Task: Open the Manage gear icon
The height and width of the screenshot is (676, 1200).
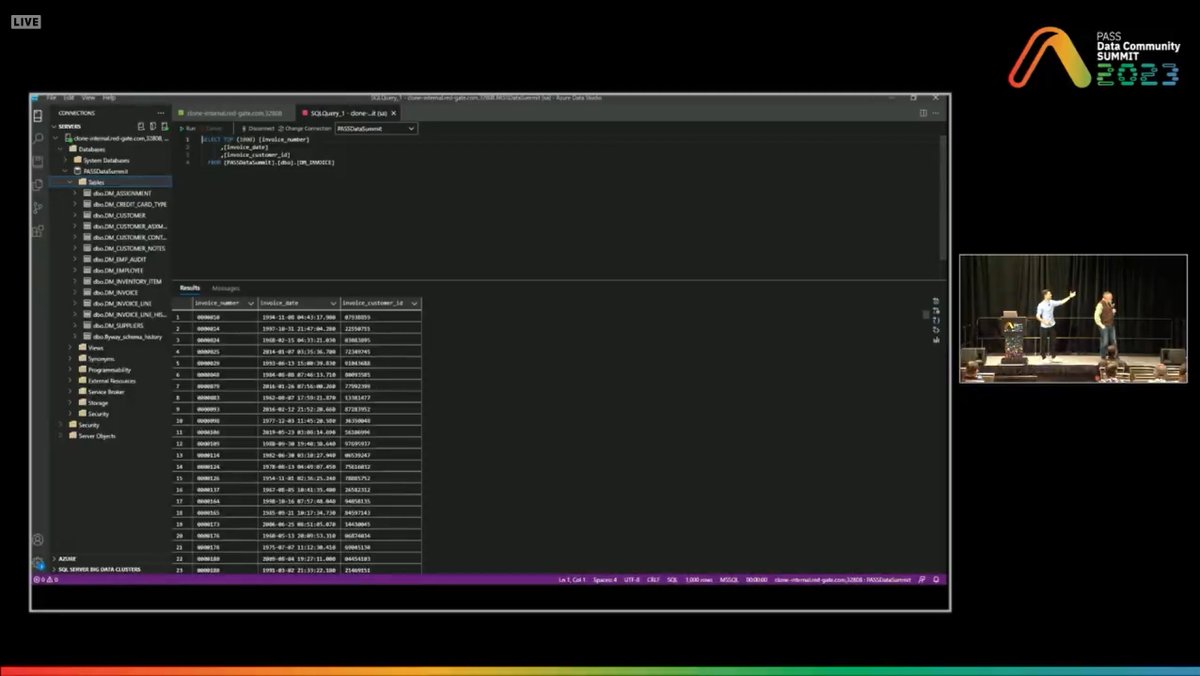Action: [x=38, y=563]
